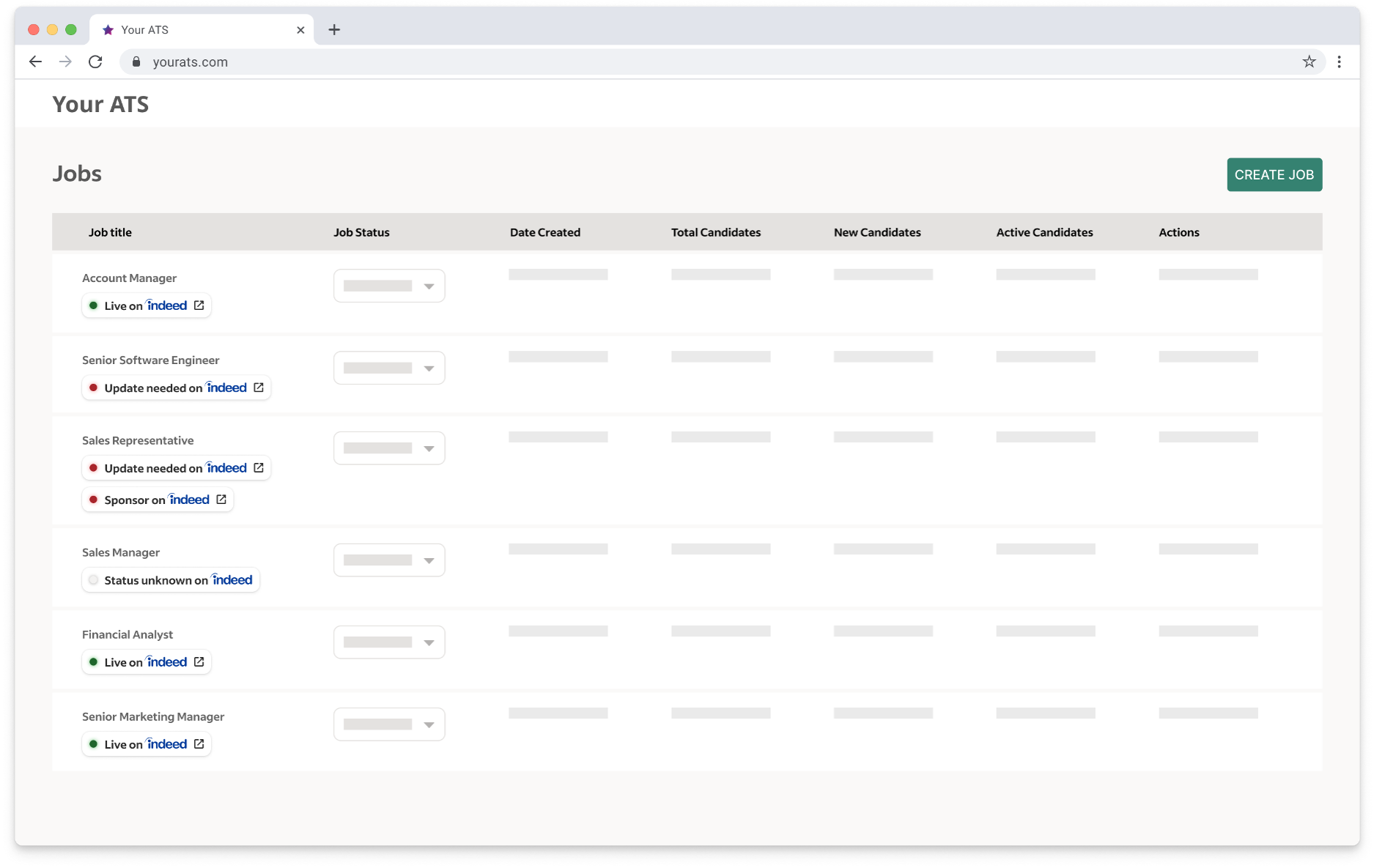Expand Job Status dropdown for Senior Software Engineer
Viewport: 1374px width, 868px height.
coord(389,368)
